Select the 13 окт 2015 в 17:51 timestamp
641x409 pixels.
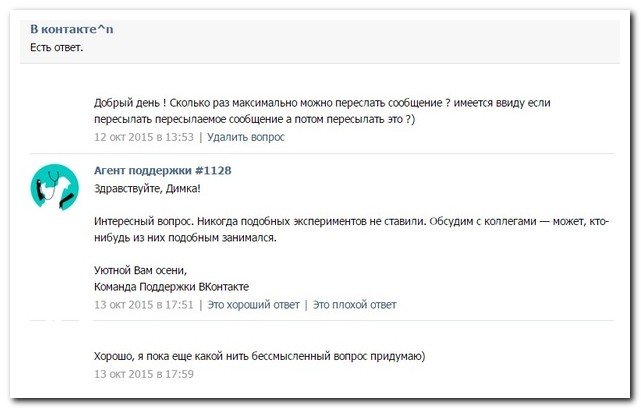click(x=144, y=305)
